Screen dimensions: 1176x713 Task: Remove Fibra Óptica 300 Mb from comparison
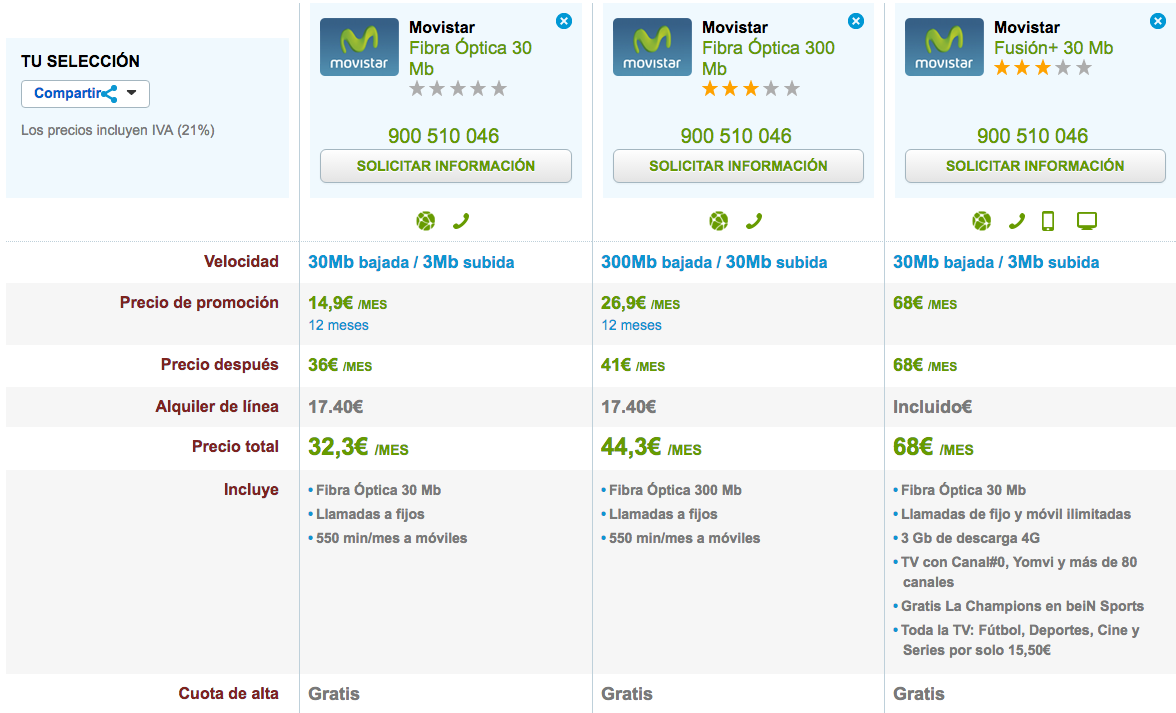coord(856,21)
